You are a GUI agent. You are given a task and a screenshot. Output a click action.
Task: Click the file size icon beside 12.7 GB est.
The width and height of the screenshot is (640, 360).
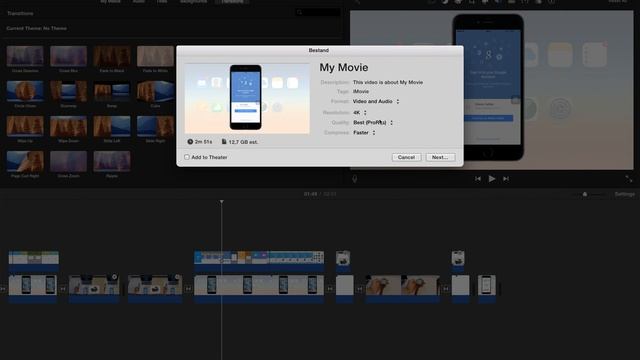coord(224,142)
